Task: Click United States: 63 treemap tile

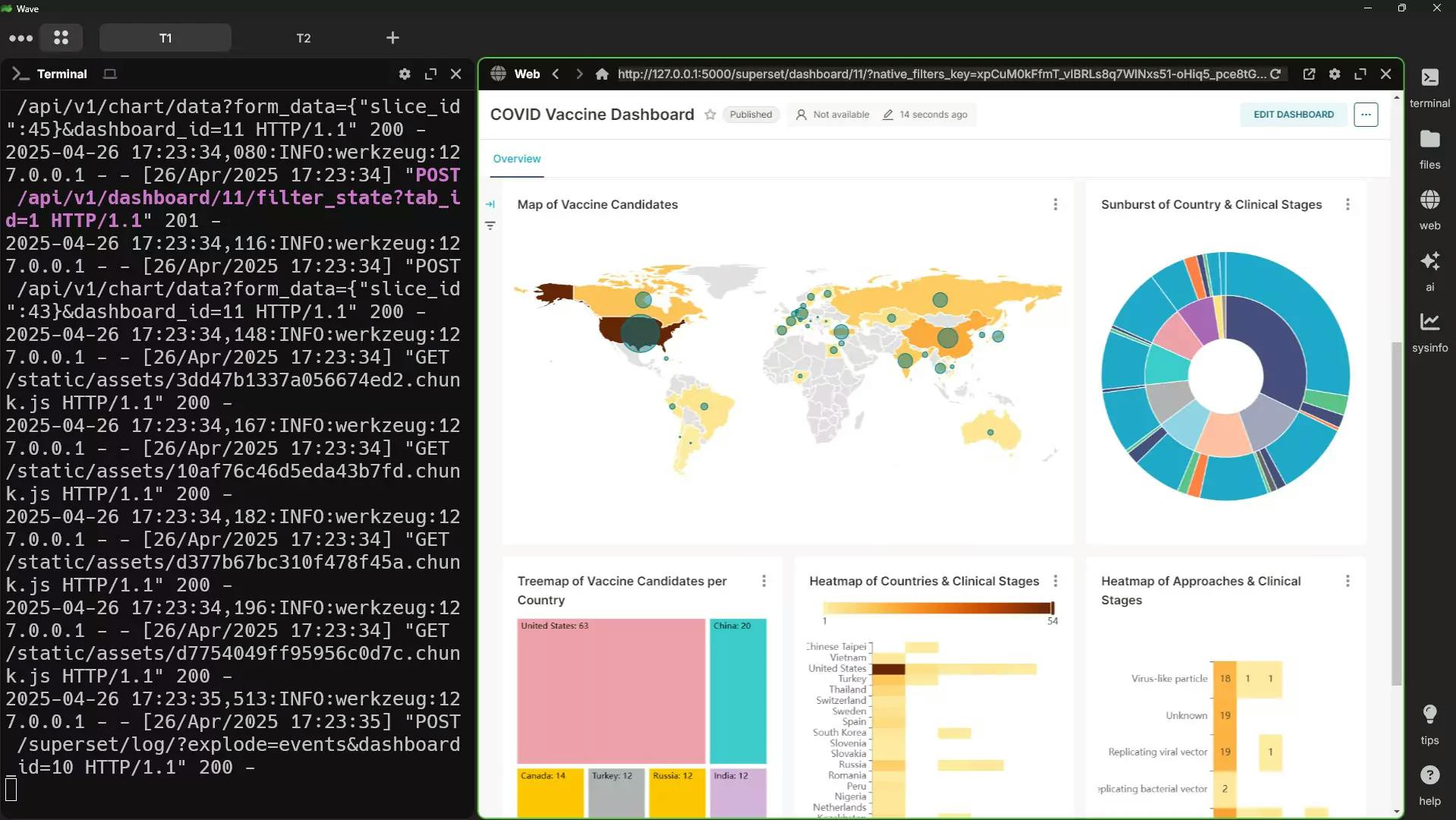Action: (x=611, y=691)
